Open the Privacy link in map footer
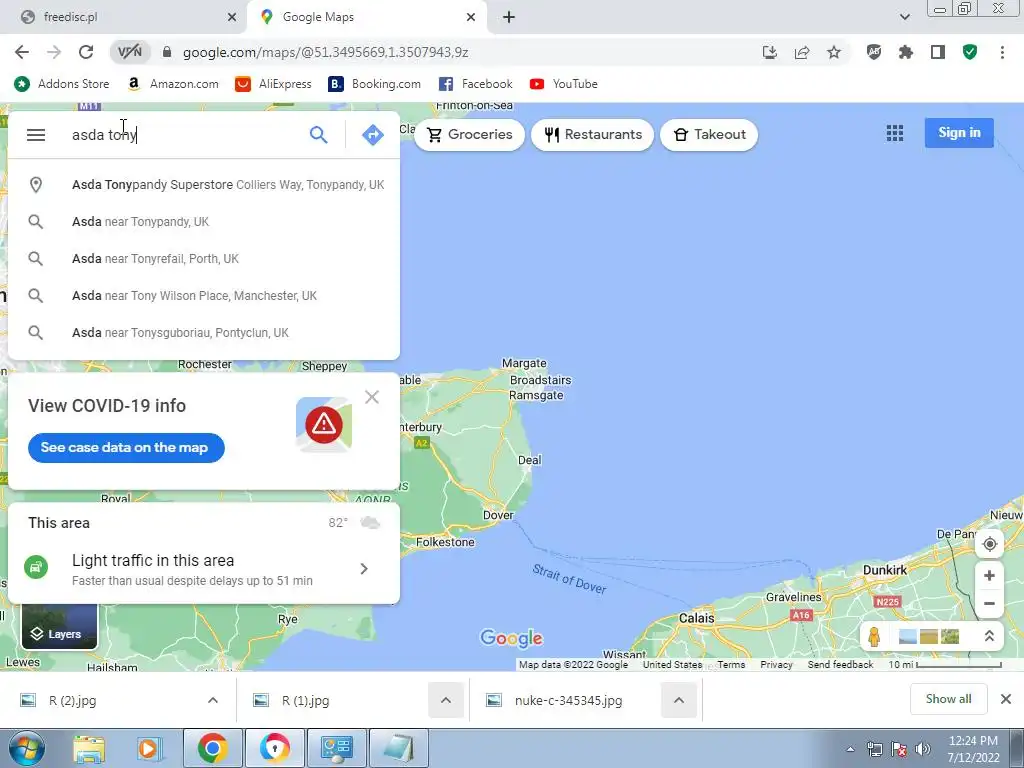The image size is (1024, 768). (x=776, y=664)
